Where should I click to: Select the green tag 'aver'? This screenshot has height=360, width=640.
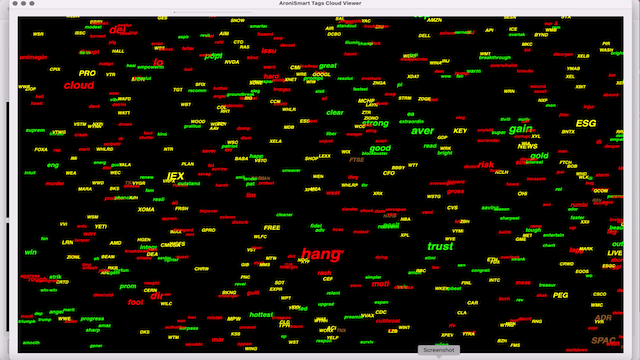(422, 131)
